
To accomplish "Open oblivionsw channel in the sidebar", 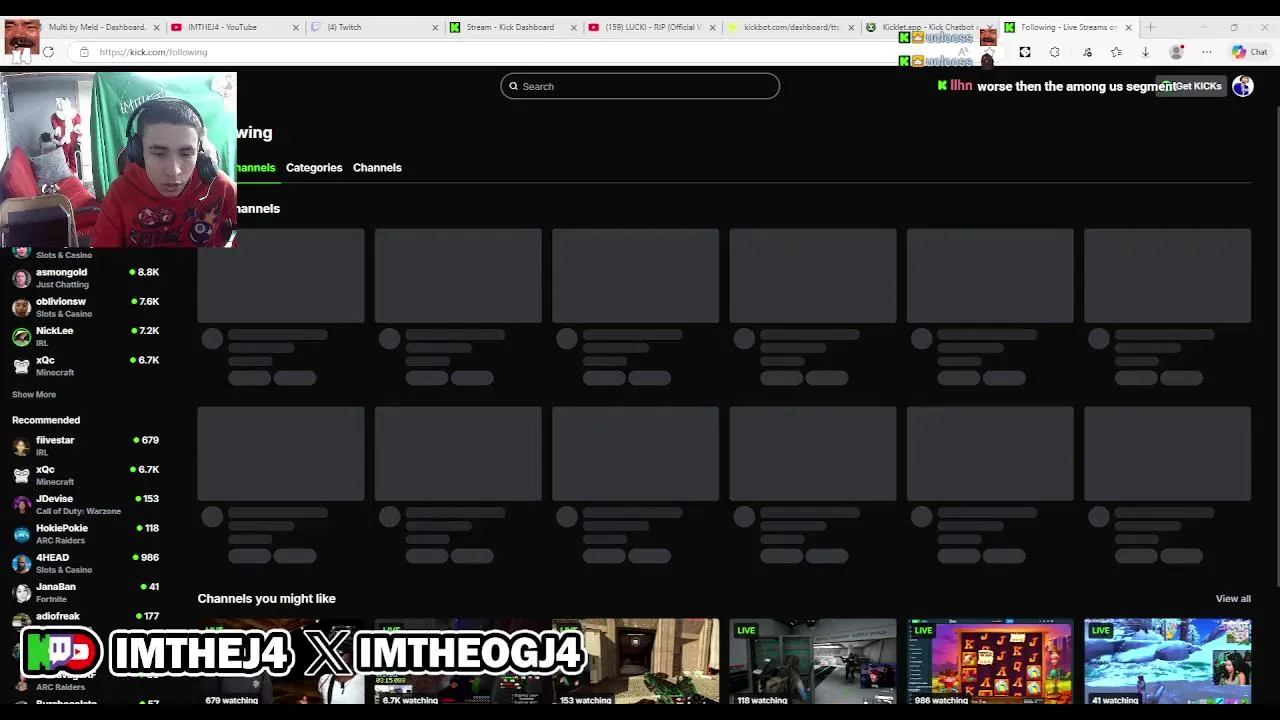I will [85, 307].
